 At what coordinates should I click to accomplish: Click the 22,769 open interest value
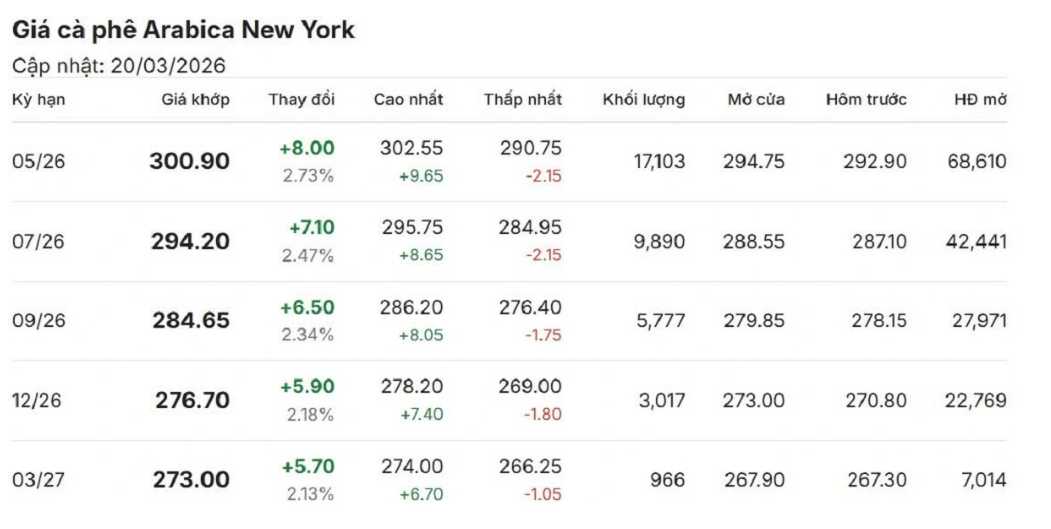[x=975, y=400]
